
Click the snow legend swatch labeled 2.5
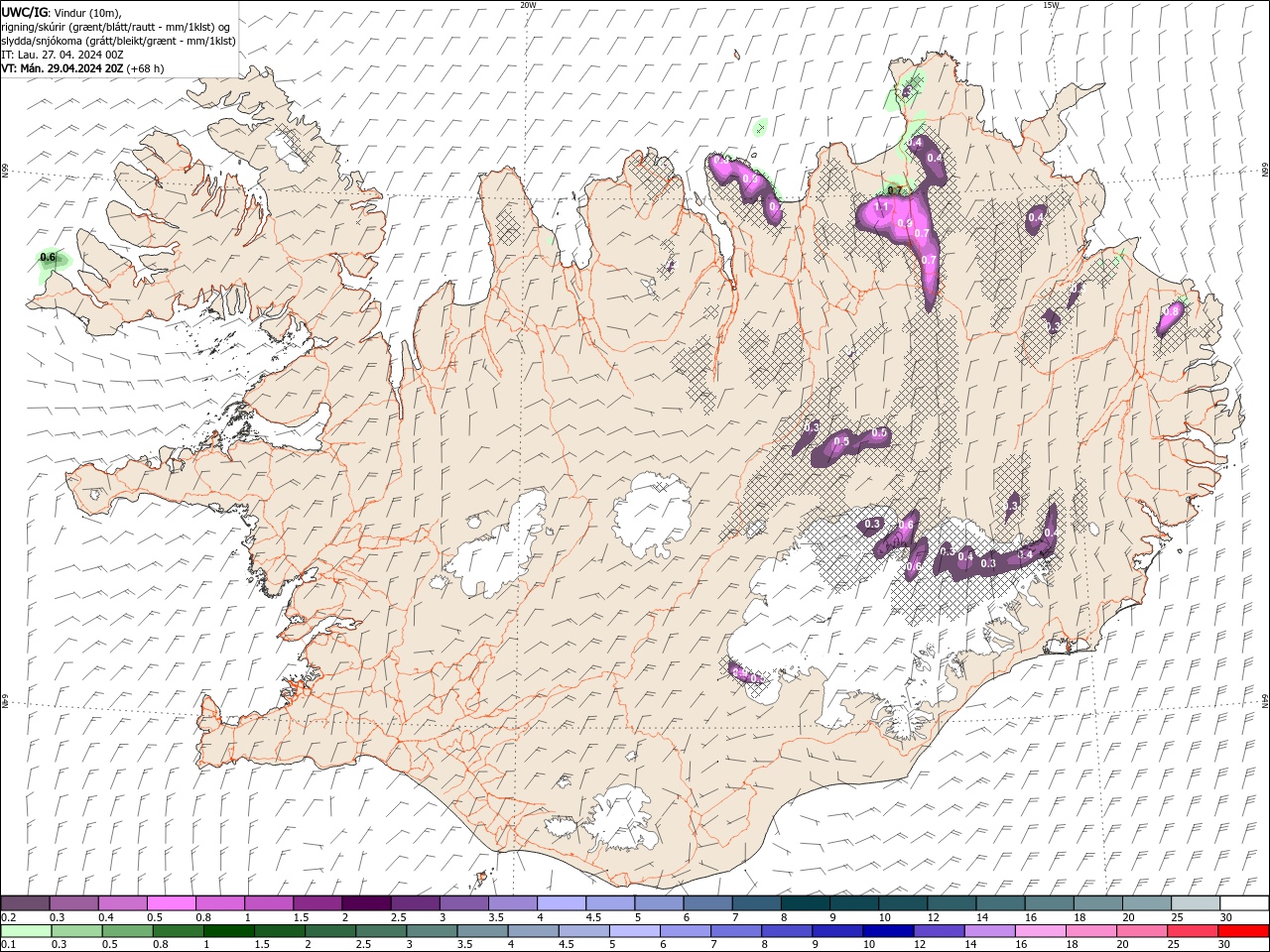[415, 903]
